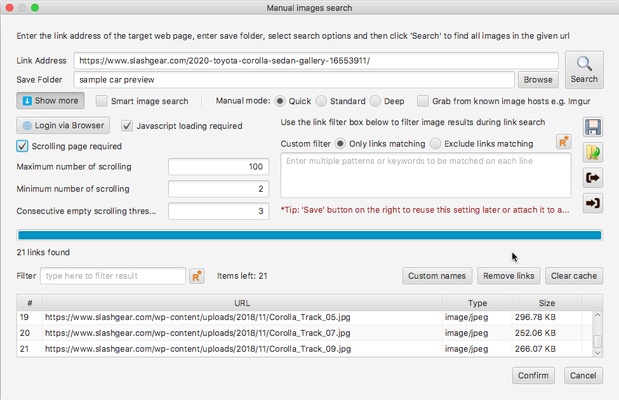Viewport: 619px width, 400px height.
Task: Select the Corolla_Track_07.jpg row
Action: [x=304, y=333]
